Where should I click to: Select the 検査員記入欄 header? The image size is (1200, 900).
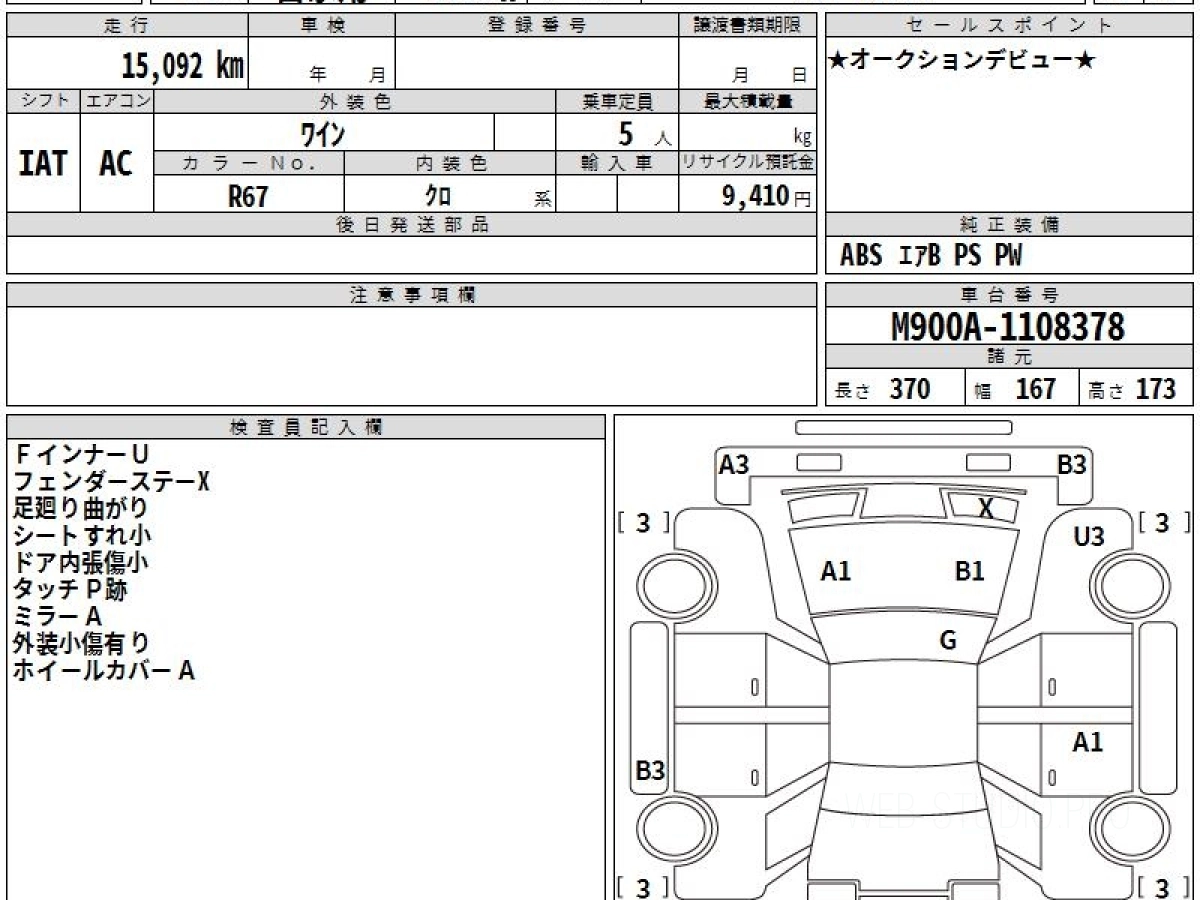point(306,427)
